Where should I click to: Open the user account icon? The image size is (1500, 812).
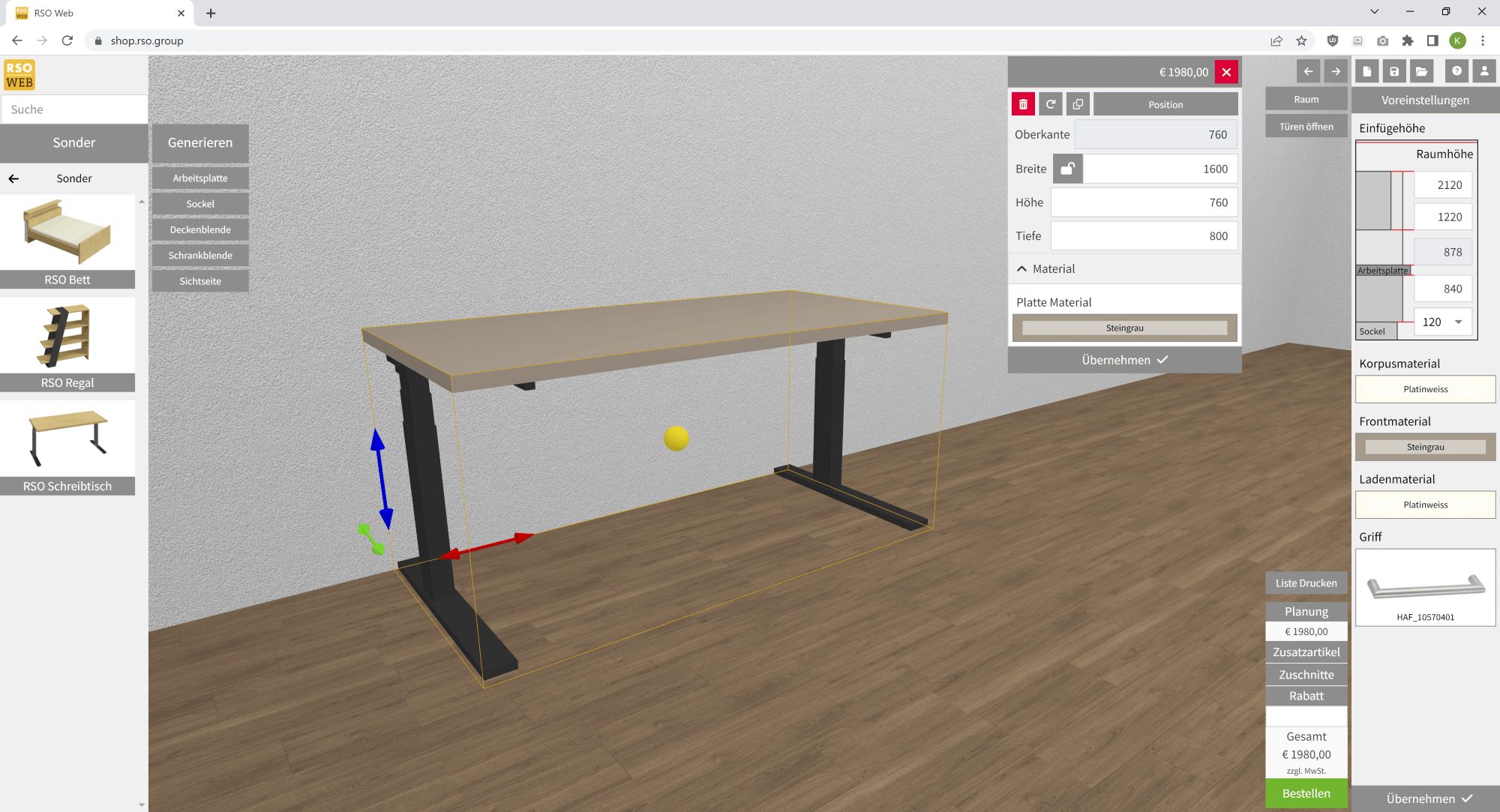point(1484,71)
